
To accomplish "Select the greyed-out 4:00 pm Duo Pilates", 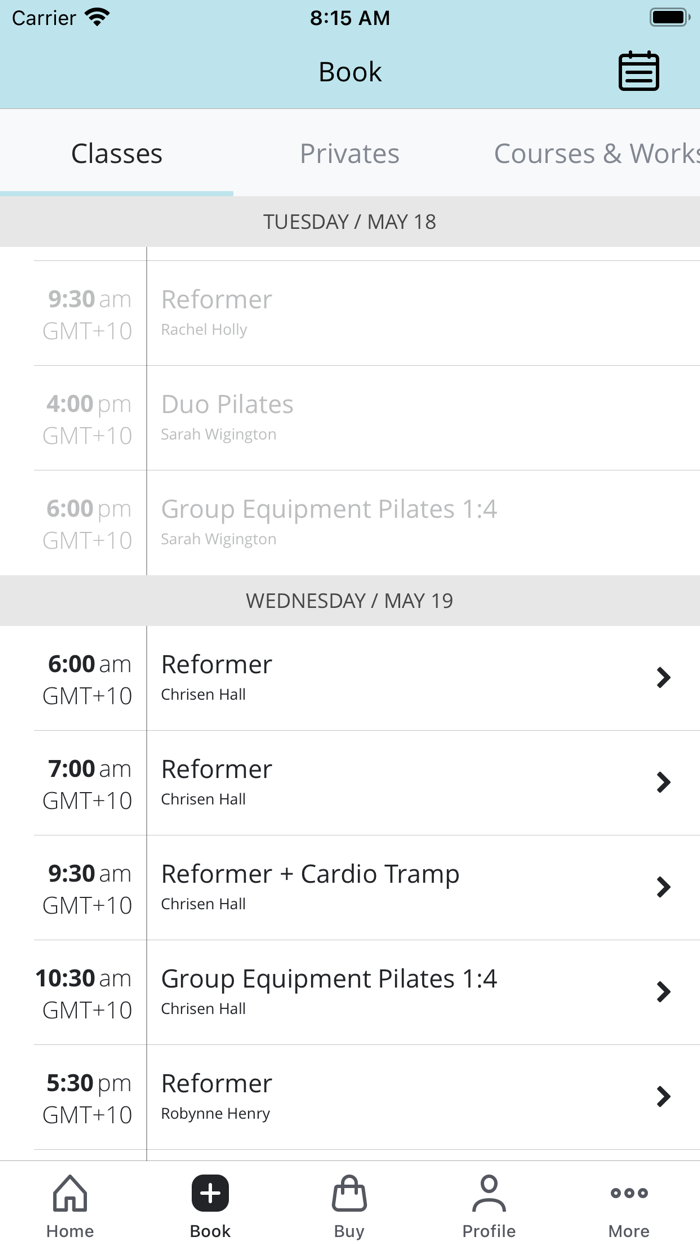I will click(x=350, y=416).
